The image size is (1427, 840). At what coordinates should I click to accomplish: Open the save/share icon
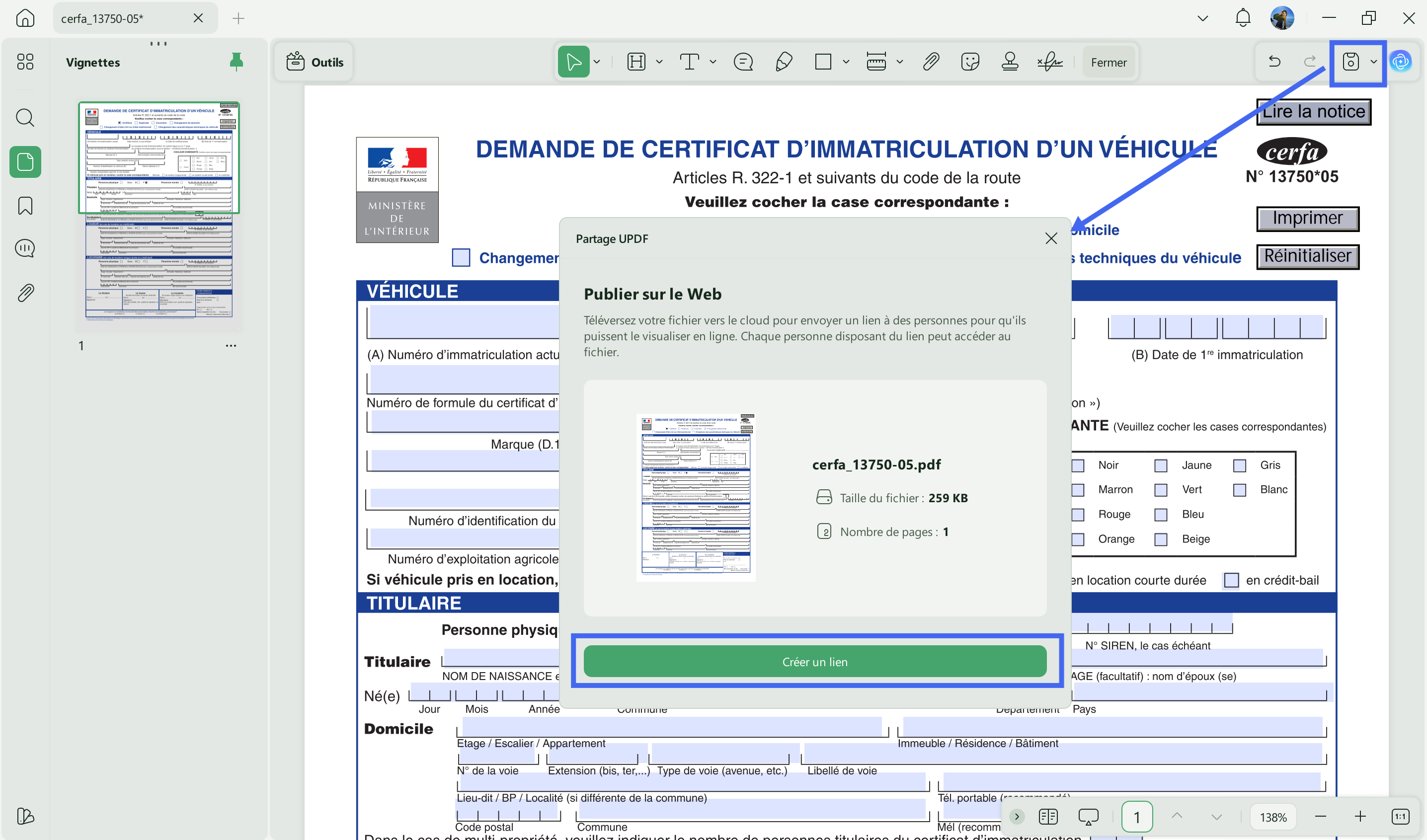[x=1350, y=62]
